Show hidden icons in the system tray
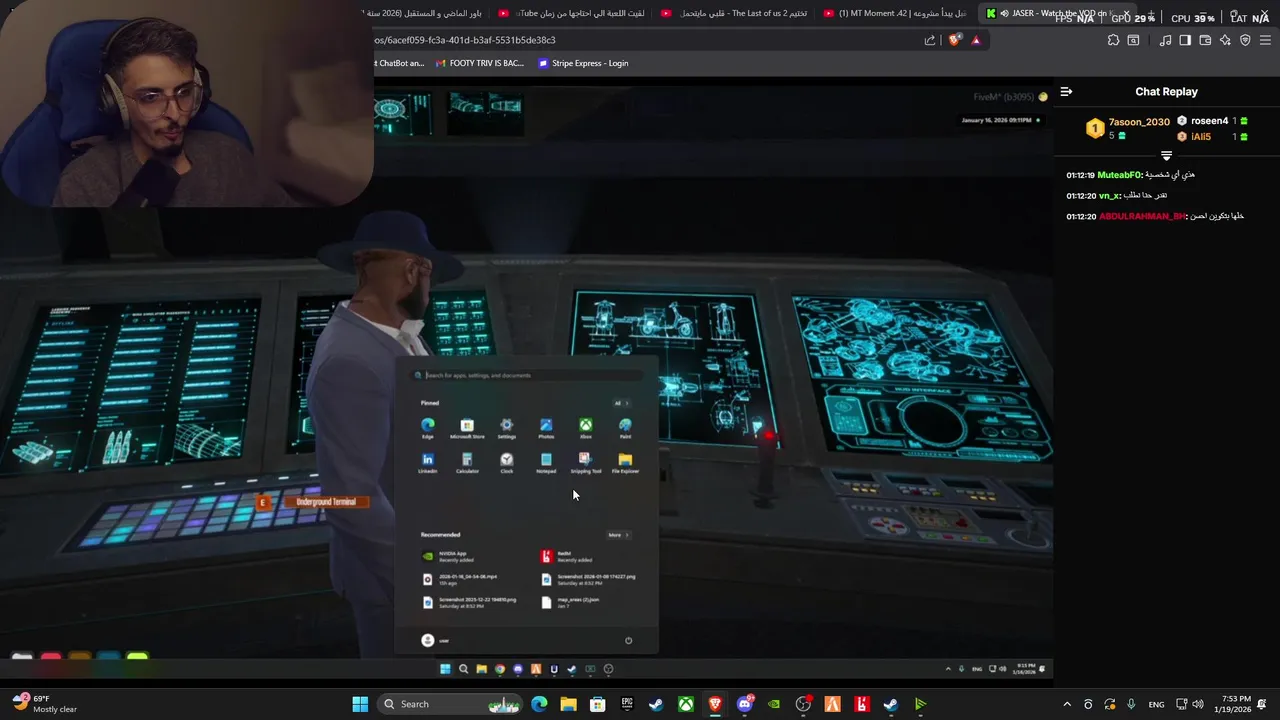 point(1067,704)
